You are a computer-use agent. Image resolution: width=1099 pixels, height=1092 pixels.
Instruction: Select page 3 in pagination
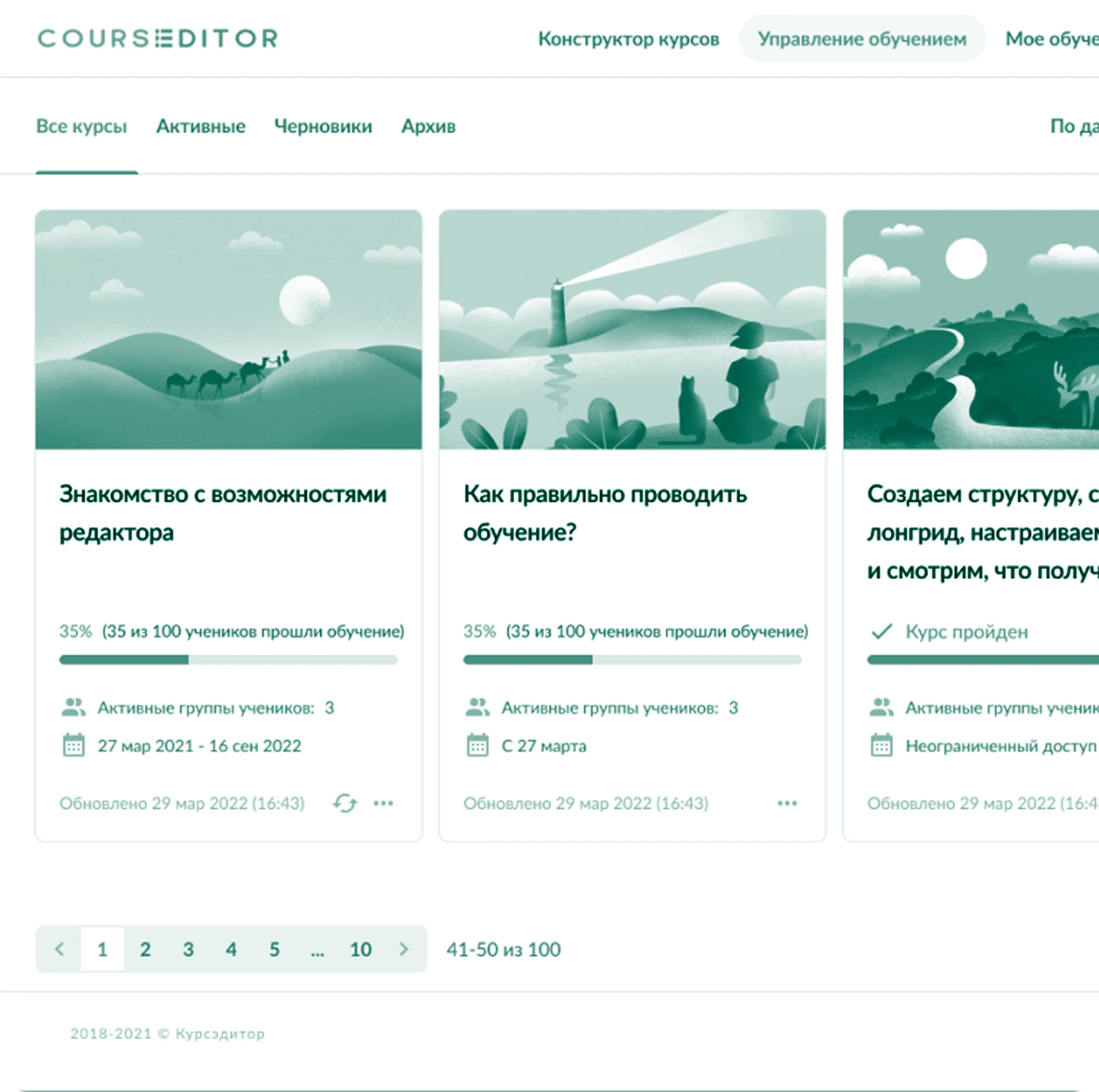click(188, 949)
